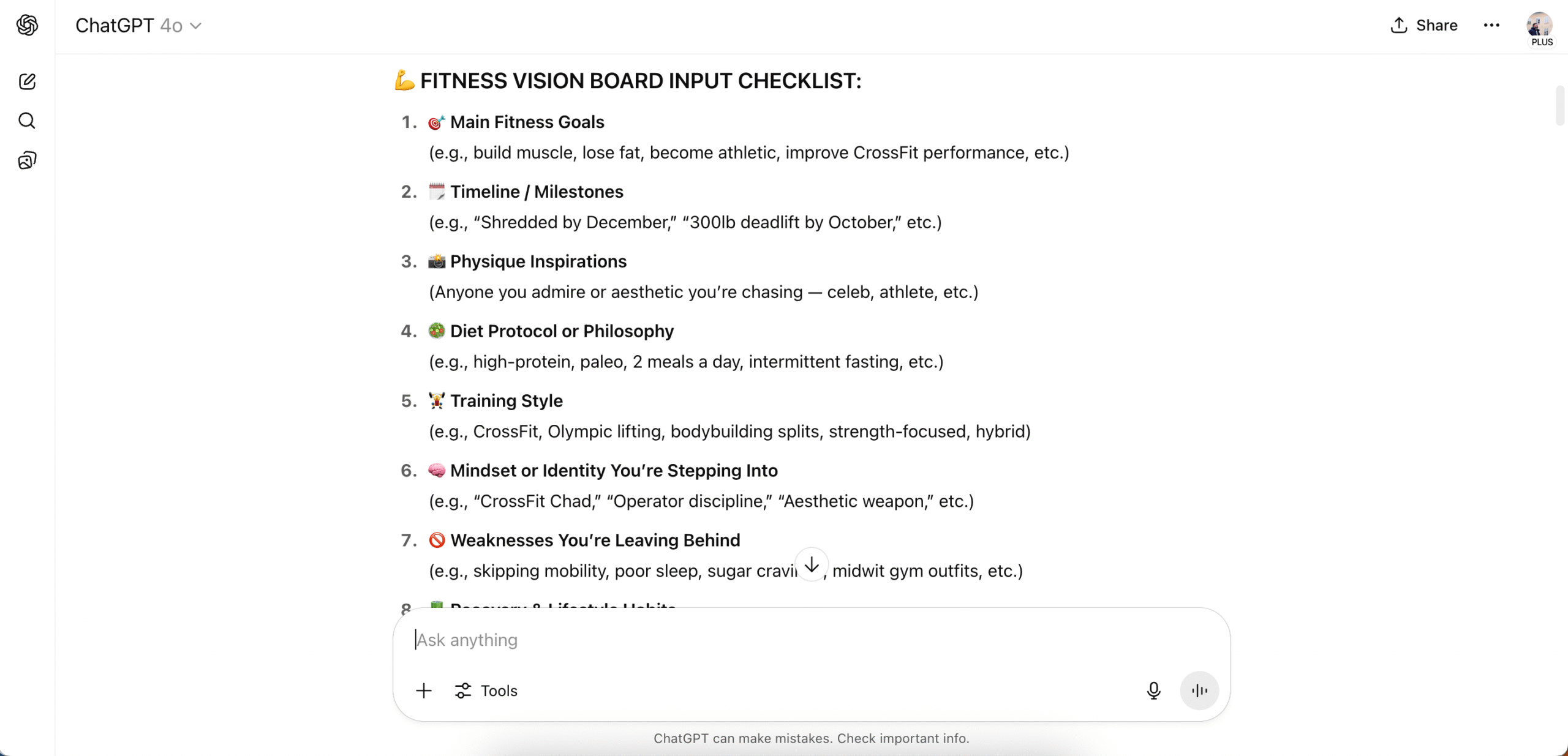
Task: Click the ChatGPT logo icon
Action: click(x=27, y=25)
